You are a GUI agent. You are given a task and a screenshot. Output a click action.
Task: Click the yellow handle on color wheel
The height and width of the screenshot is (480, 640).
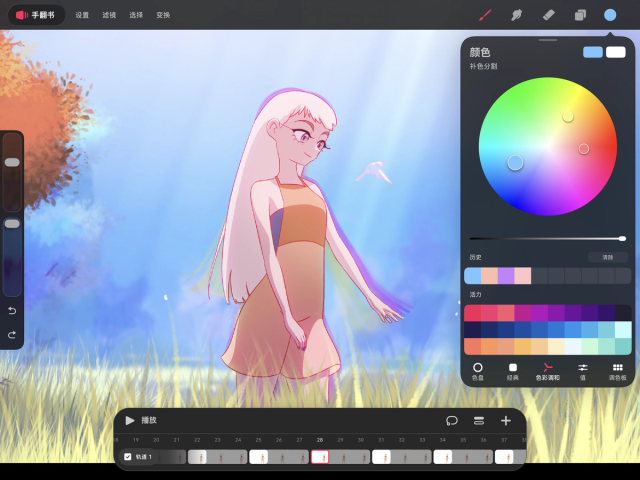click(x=568, y=117)
